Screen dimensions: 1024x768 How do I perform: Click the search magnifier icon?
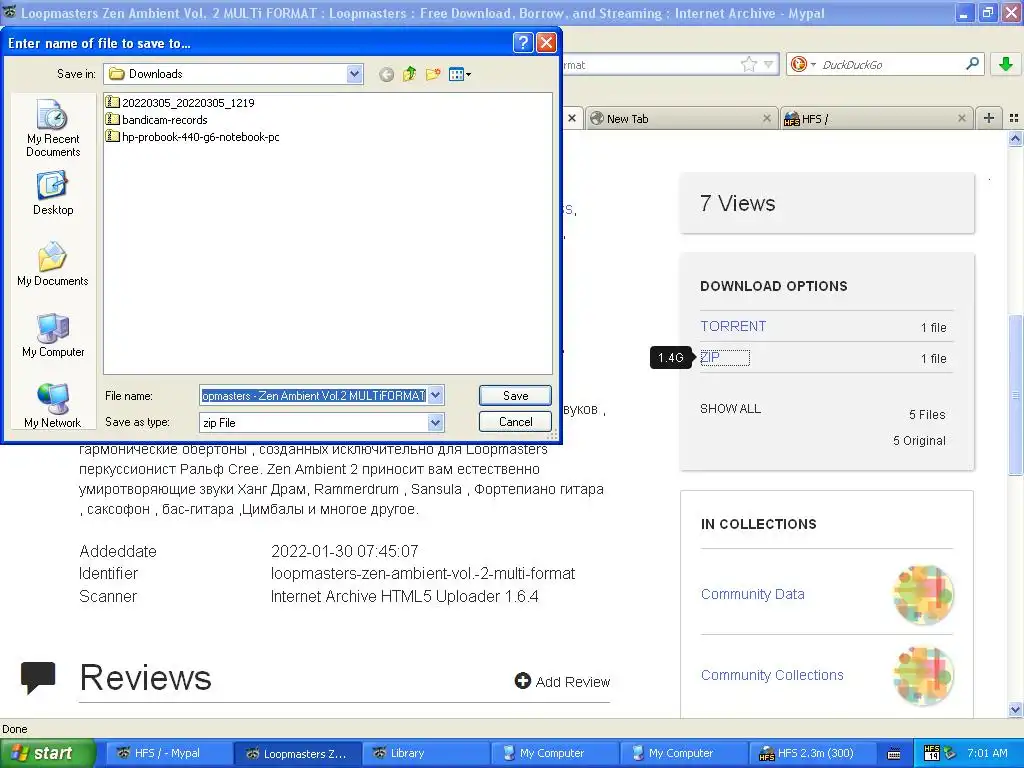pyautogui.click(x=972, y=63)
